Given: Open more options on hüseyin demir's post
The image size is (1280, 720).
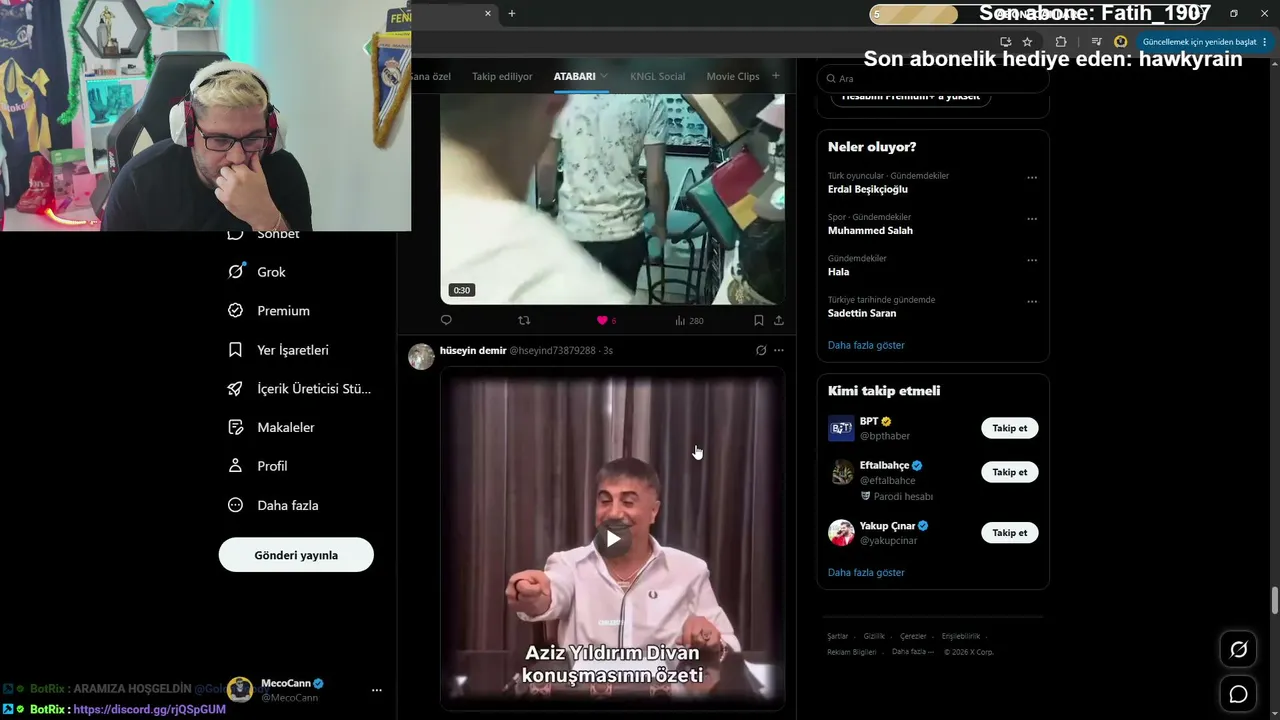Looking at the screenshot, I should [779, 350].
